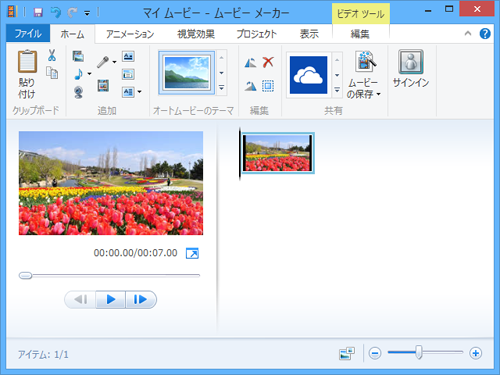
Task: Click the red Remove X icon
Action: 268,62
